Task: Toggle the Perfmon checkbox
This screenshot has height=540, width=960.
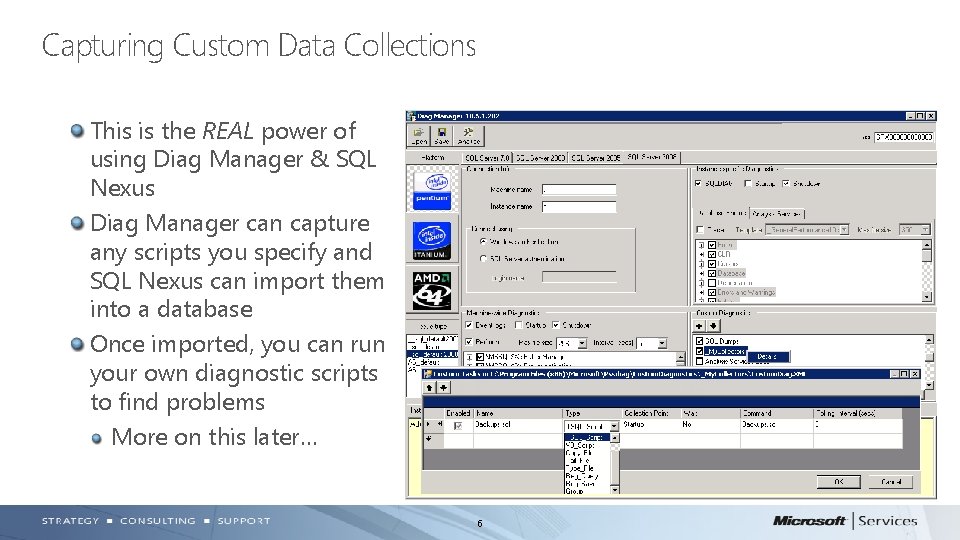Action: pyautogui.click(x=469, y=342)
